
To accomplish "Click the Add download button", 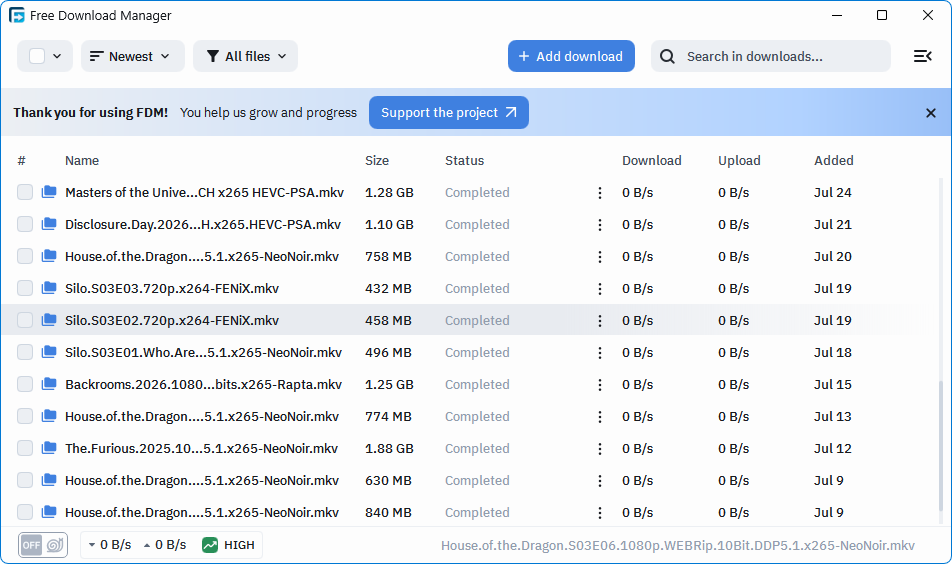I will 571,56.
